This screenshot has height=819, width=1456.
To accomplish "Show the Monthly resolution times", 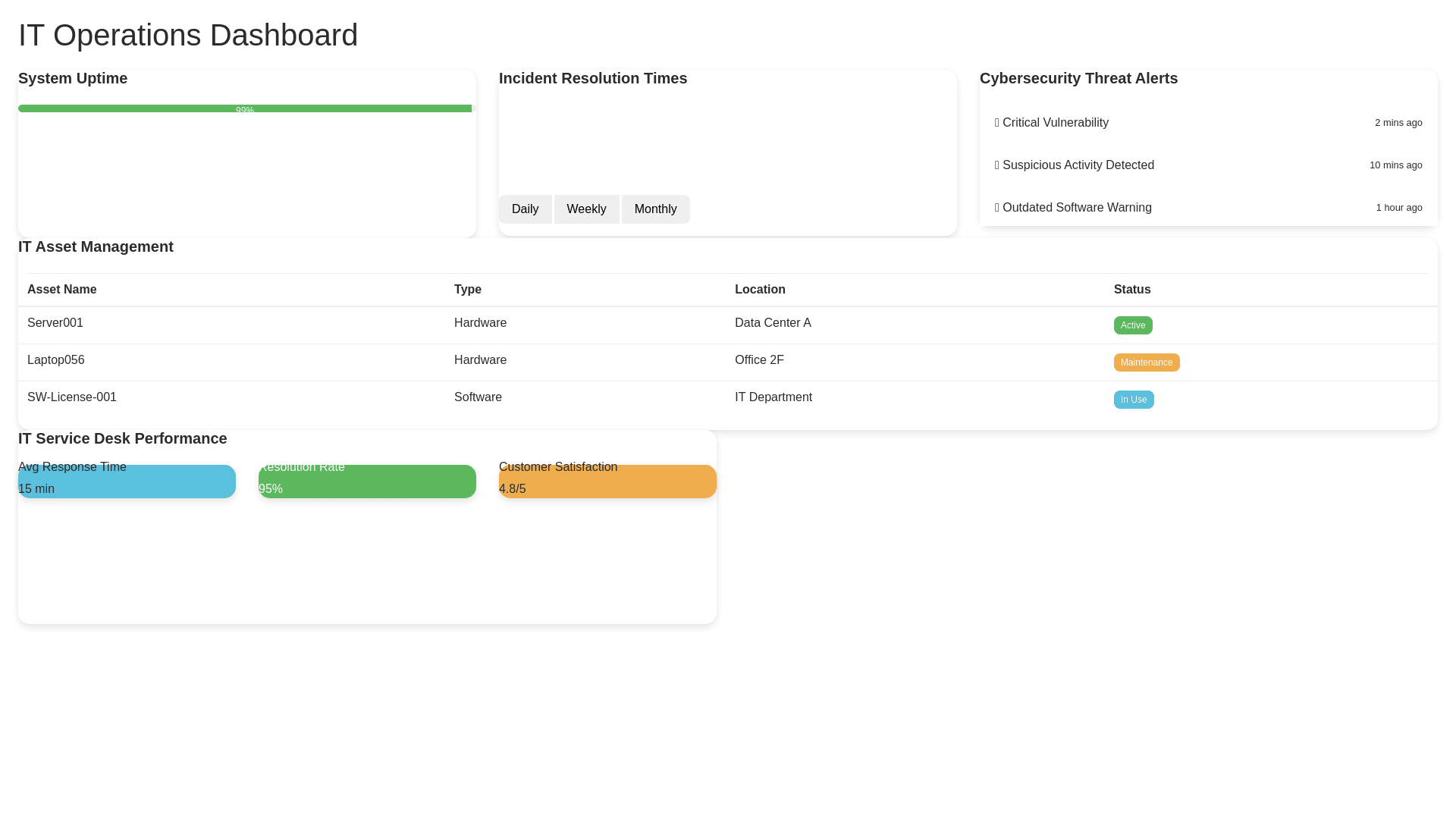I will (655, 209).
